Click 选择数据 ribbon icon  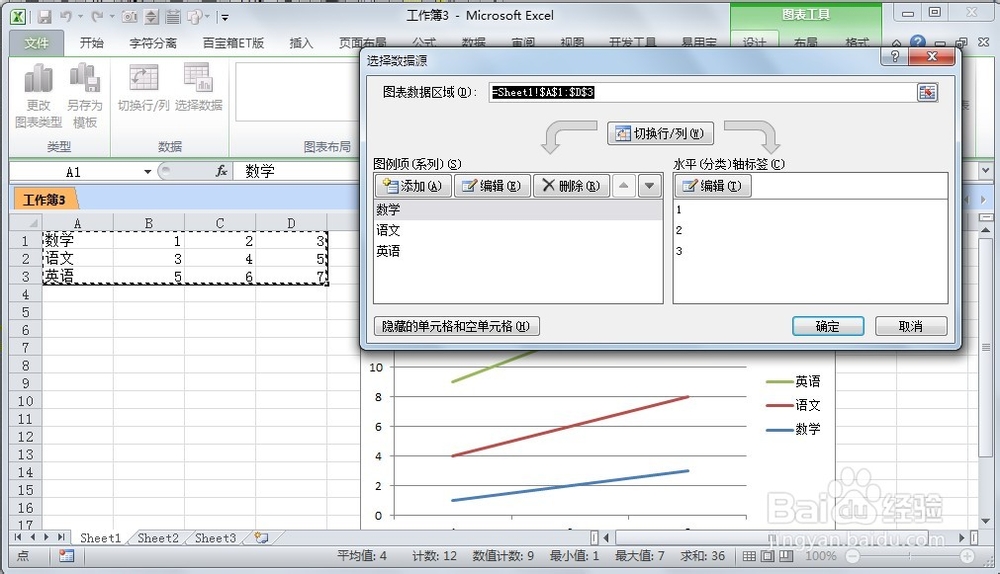pos(198,88)
